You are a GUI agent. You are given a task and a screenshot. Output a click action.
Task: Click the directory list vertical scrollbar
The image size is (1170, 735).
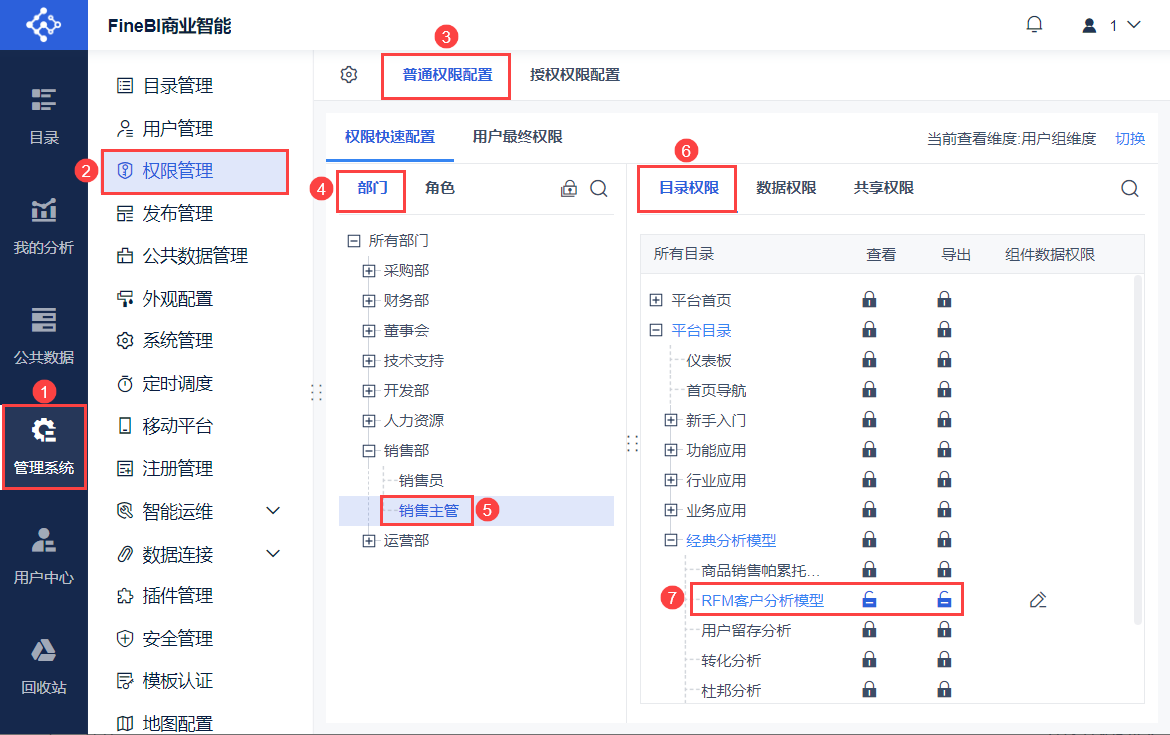1137,450
